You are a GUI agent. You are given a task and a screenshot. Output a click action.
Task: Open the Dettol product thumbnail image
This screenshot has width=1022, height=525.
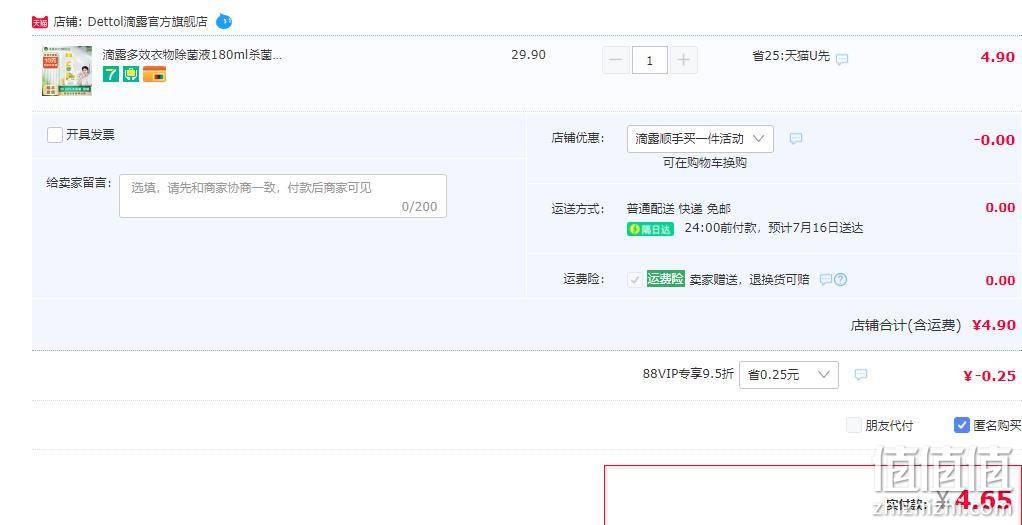pyautogui.click(x=66, y=70)
